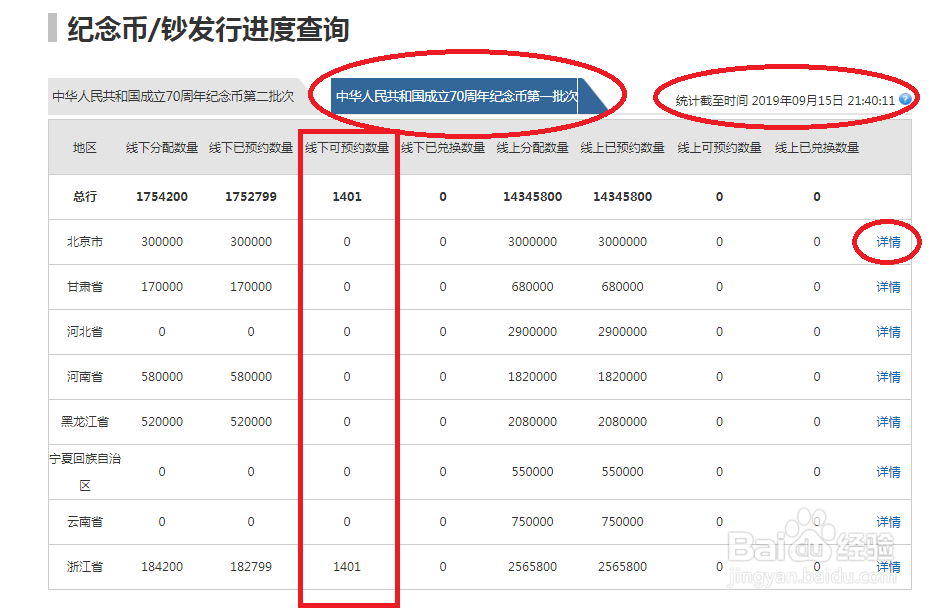This screenshot has width=948, height=609.
Task: Open 详情 link for 黑龙江省
Action: 888,422
